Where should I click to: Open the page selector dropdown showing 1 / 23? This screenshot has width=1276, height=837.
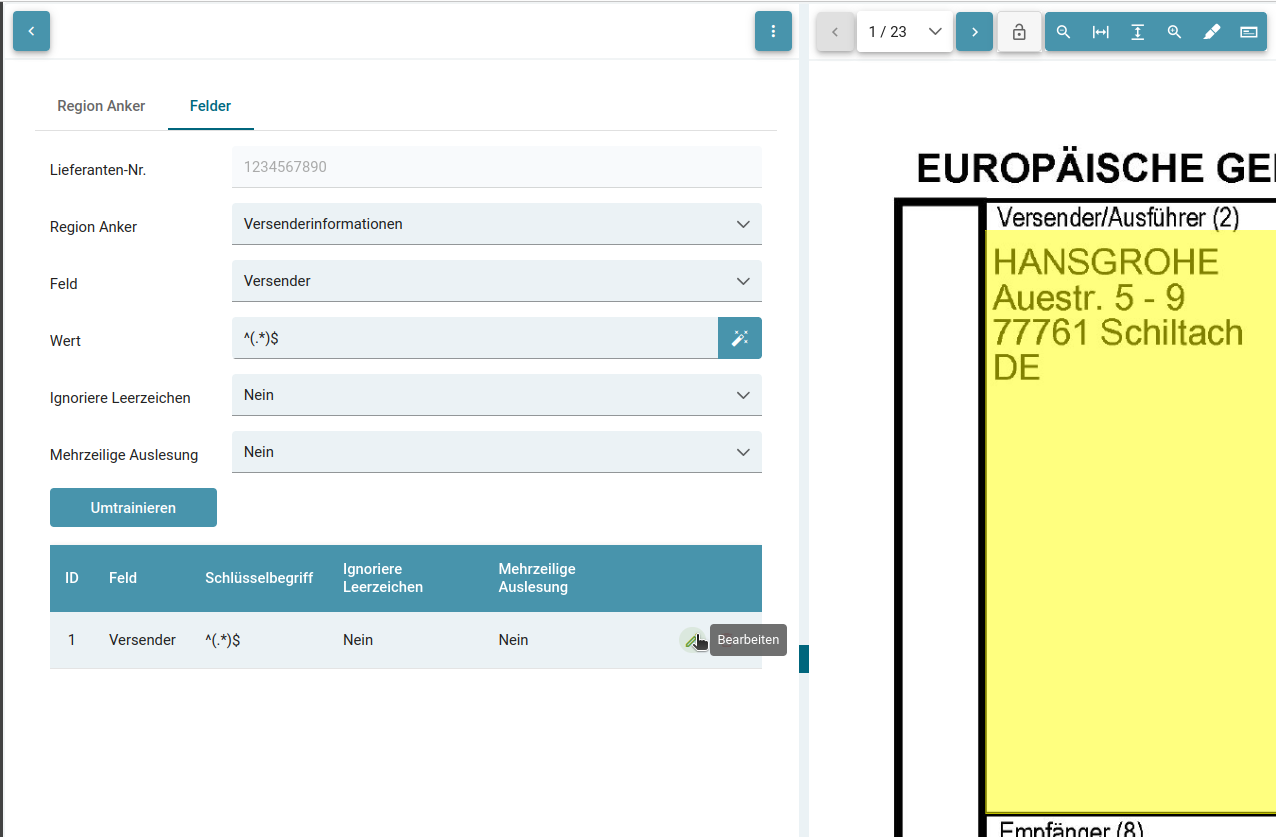(904, 32)
